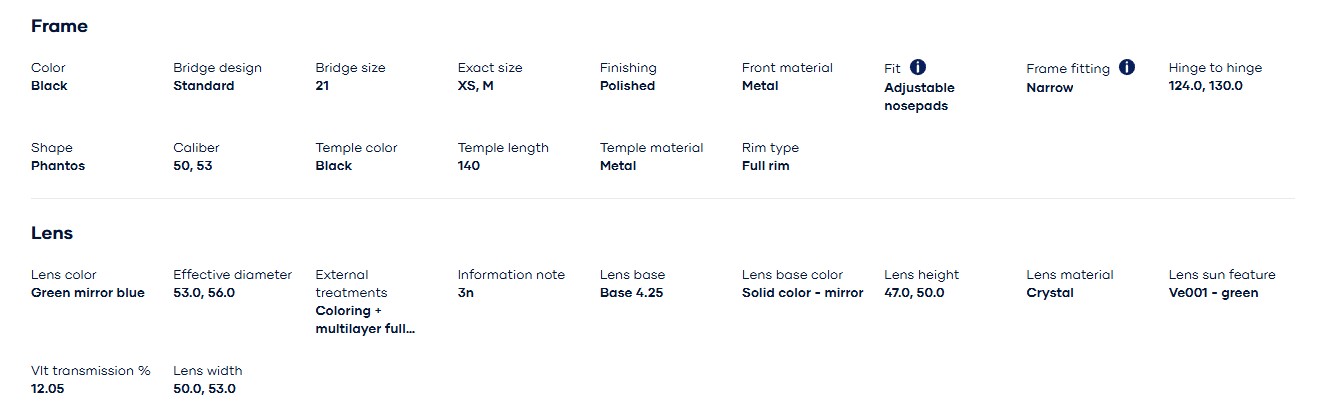Select the Crystal lens material value
This screenshot has height=411, width=1330.
pyautogui.click(x=1050, y=293)
